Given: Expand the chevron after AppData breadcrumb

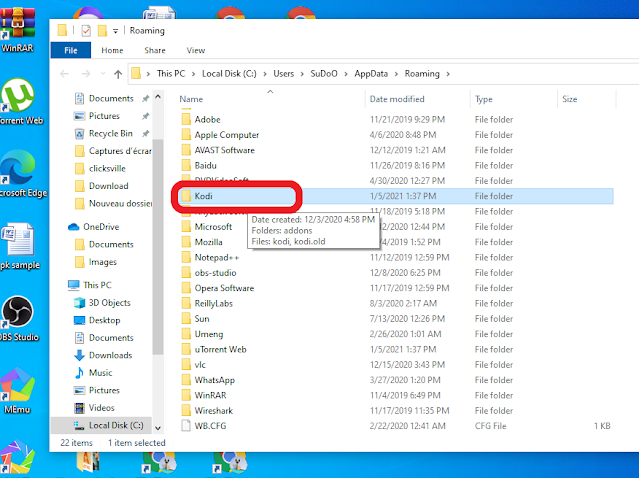Looking at the screenshot, I should [x=396, y=74].
